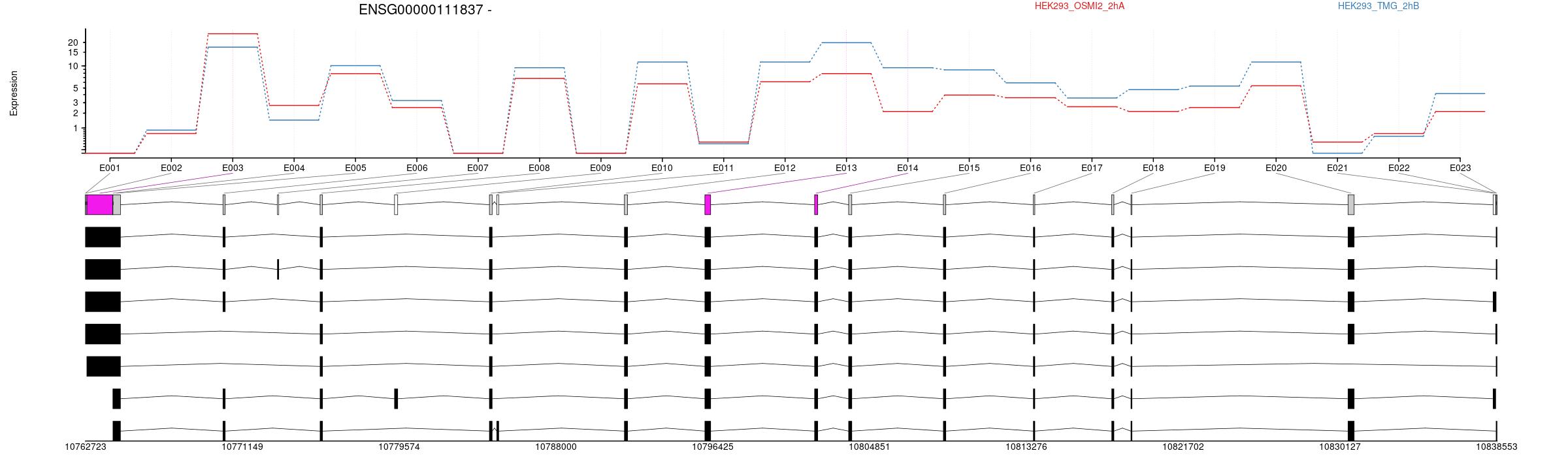Click exon label E015
The height and width of the screenshot is (457, 1568).
coord(969,168)
